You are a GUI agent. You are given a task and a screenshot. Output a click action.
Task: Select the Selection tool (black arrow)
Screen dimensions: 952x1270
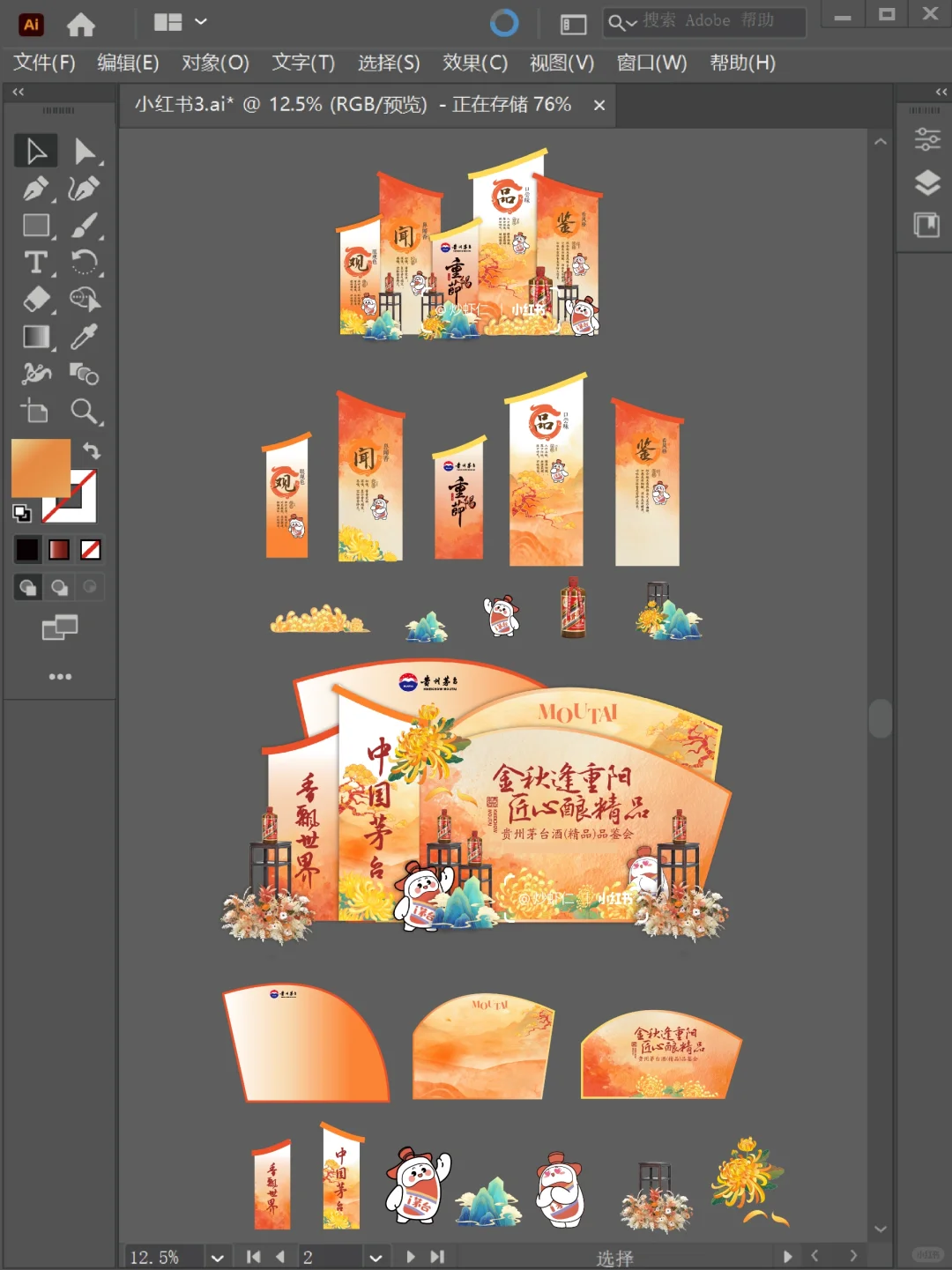[36, 151]
